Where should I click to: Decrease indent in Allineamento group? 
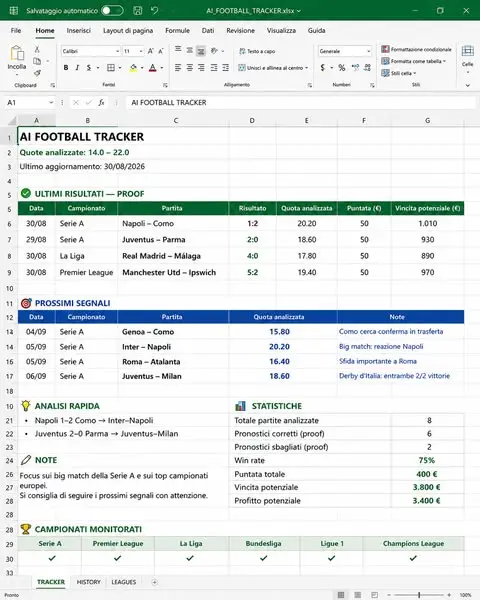(214, 68)
